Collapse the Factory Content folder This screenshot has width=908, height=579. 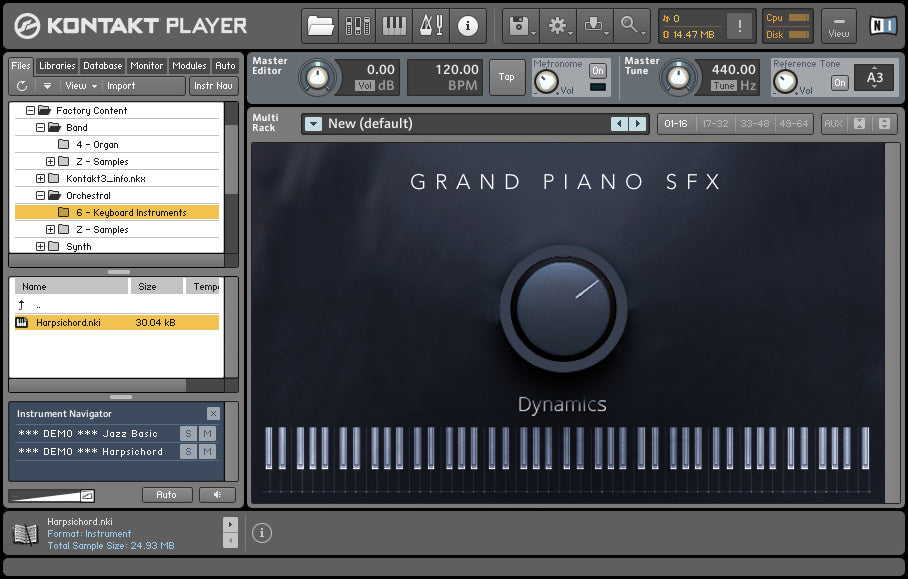[31, 111]
